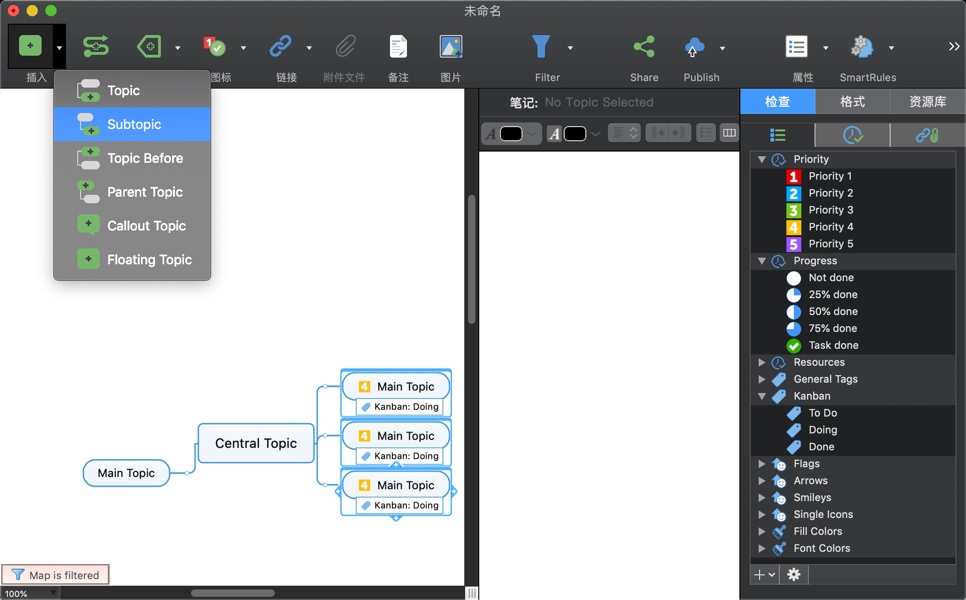Expand the Resources section
This screenshot has height=600, width=966.
[x=762, y=362]
